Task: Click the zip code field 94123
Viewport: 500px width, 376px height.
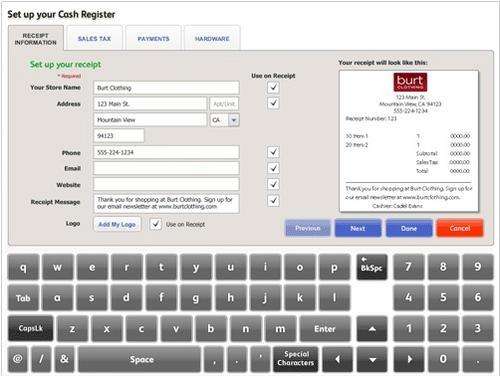Action: (119, 136)
